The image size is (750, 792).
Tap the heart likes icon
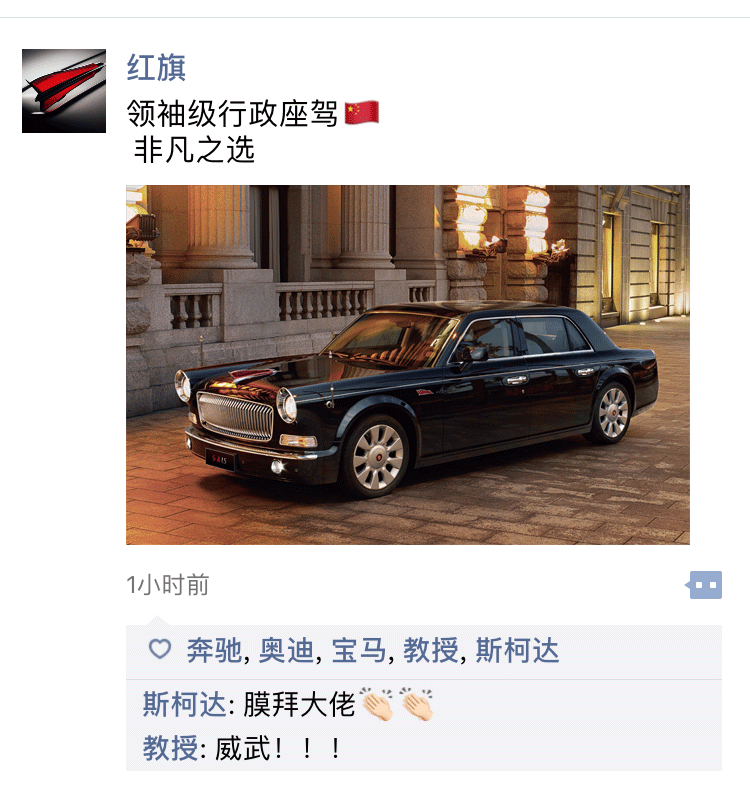point(160,649)
